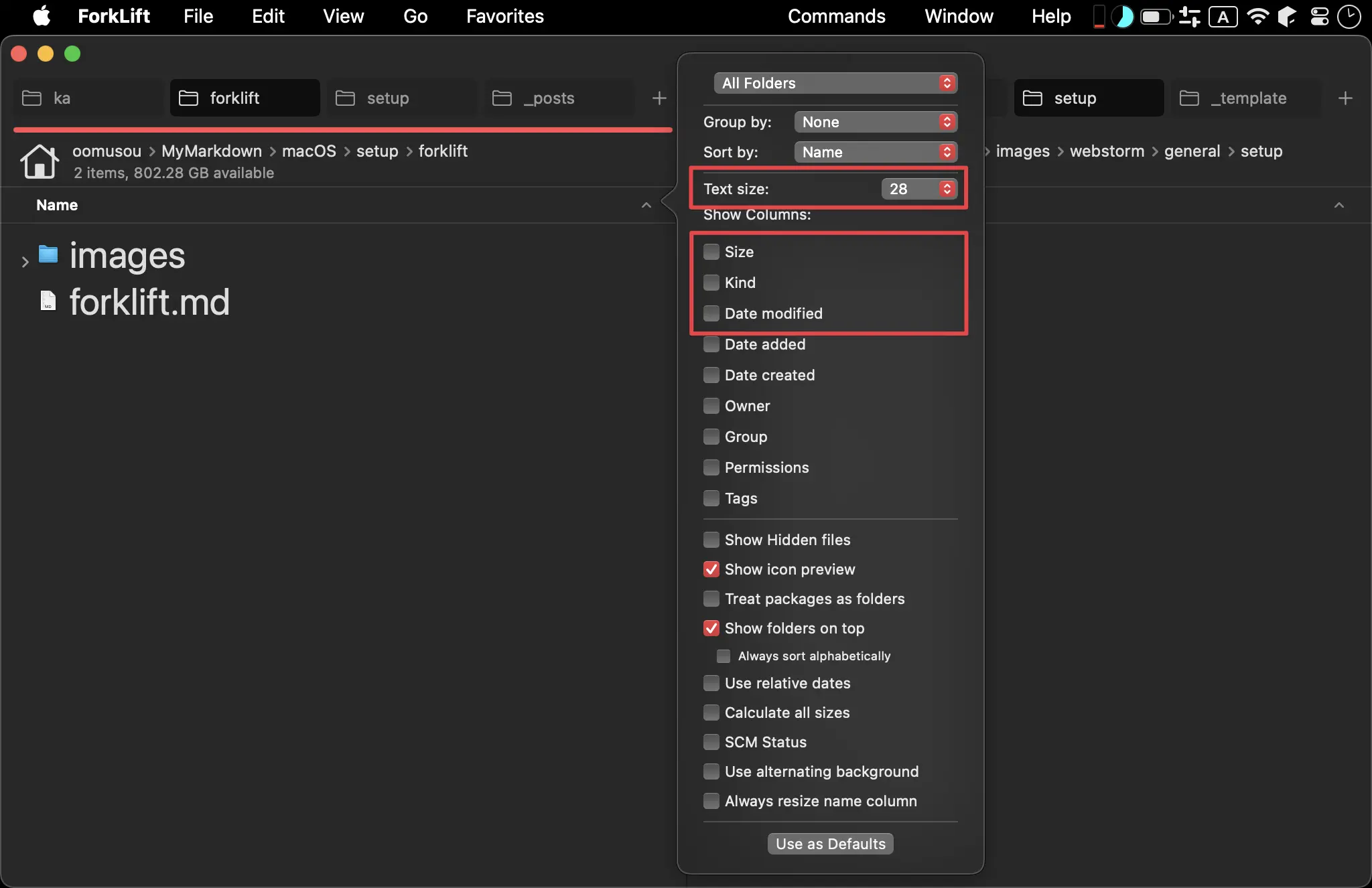This screenshot has width=1372, height=888.
Task: Enable Calculate all sizes
Action: coord(711,713)
